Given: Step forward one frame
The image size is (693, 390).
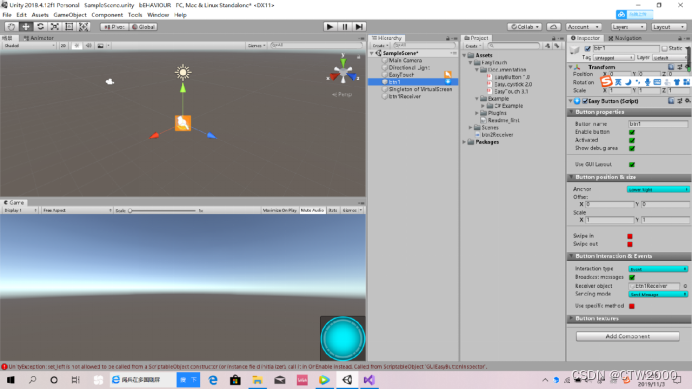Looking at the screenshot, I should pos(359,27).
